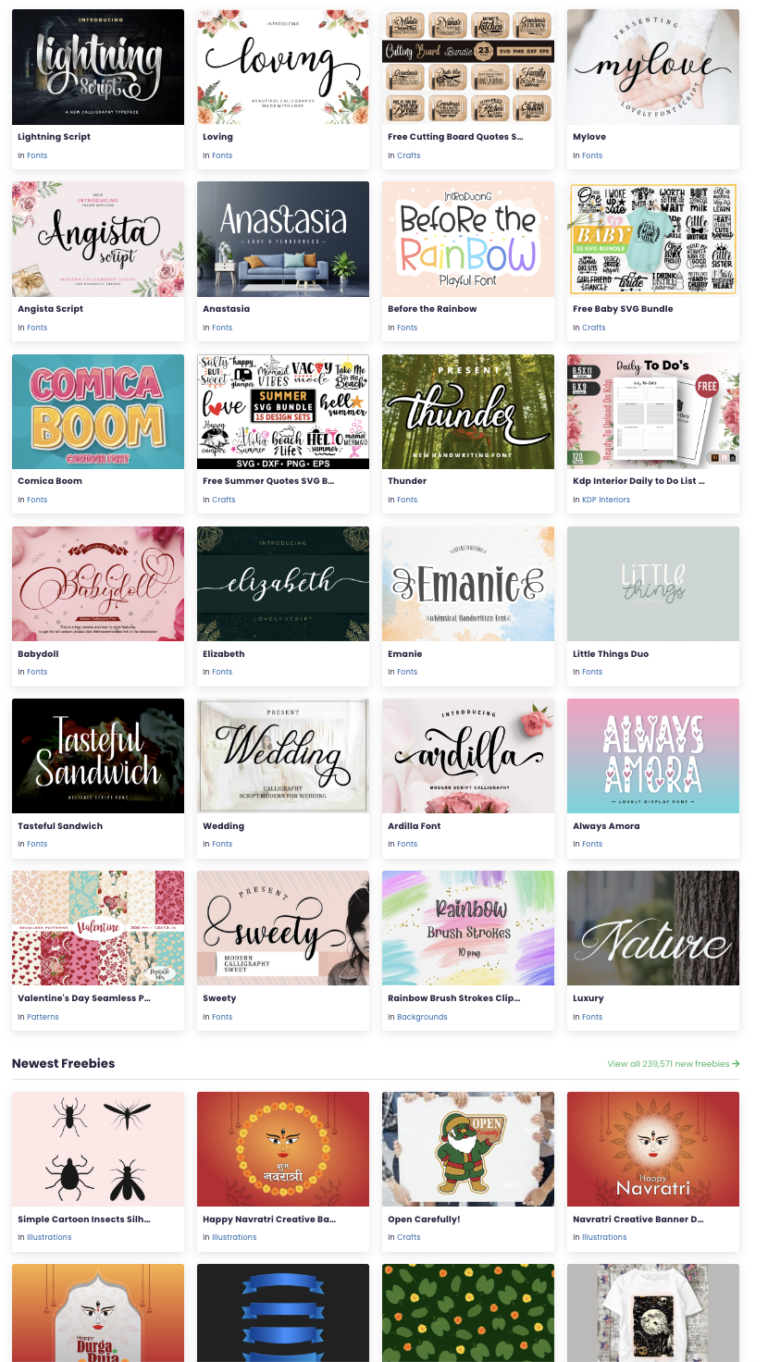Screen dimensions: 768x1362
Task: View the Anastasia font thumbnail
Action: tap(283, 239)
